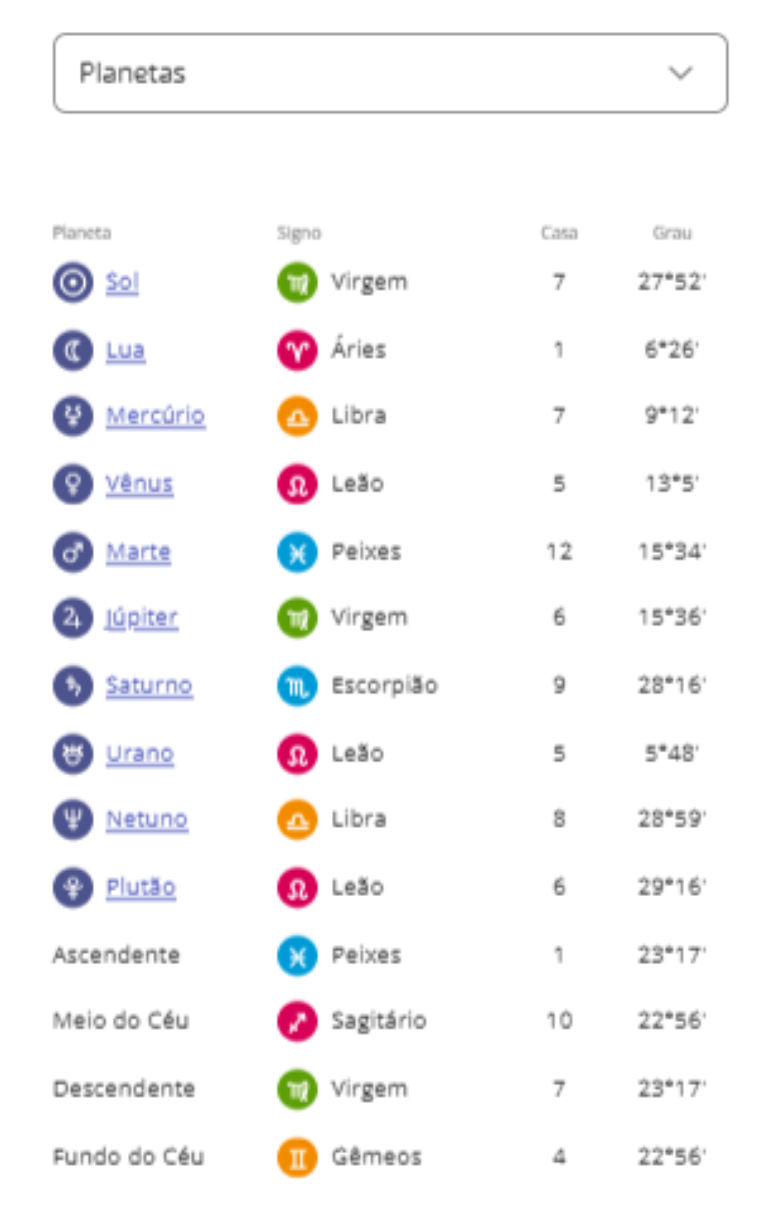Click the Vênus symbol icon
Viewport: 774px width, 1208px height.
pyautogui.click(x=72, y=484)
